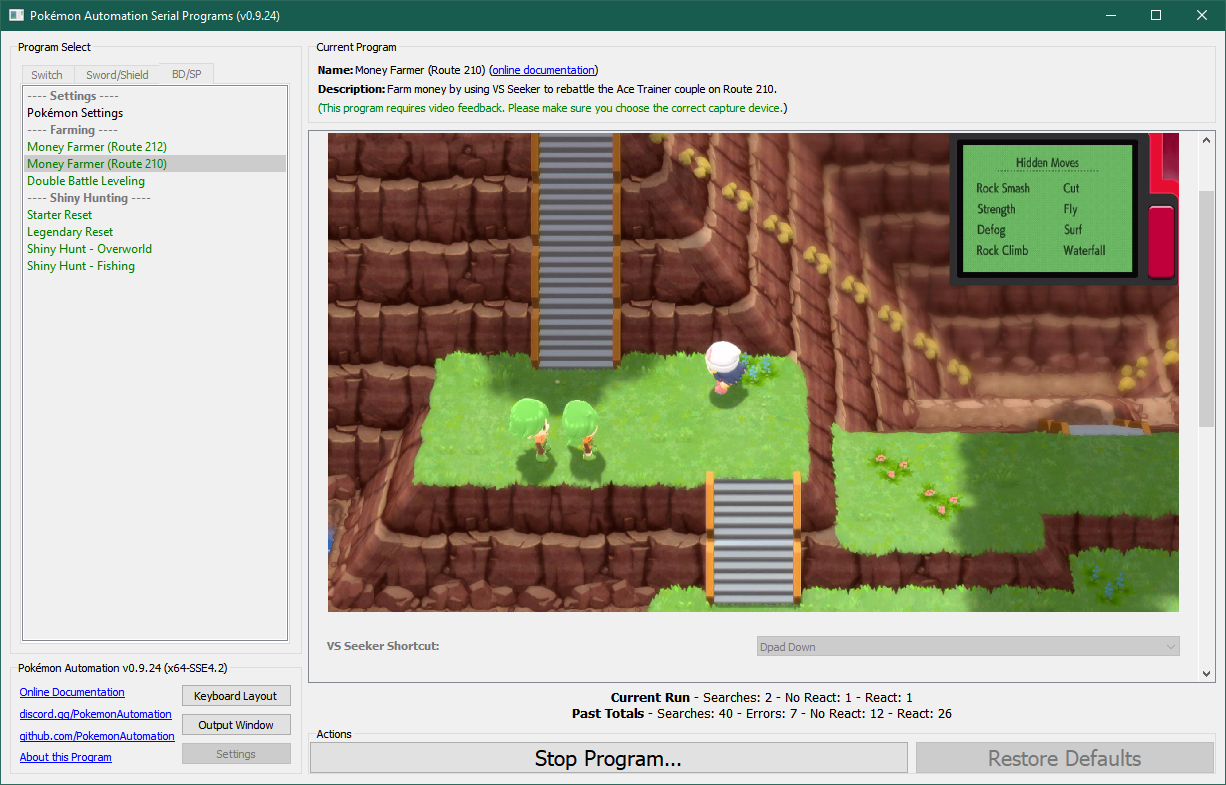Image resolution: width=1226 pixels, height=785 pixels.
Task: Open the Sword/Shield tab
Action: tap(117, 75)
